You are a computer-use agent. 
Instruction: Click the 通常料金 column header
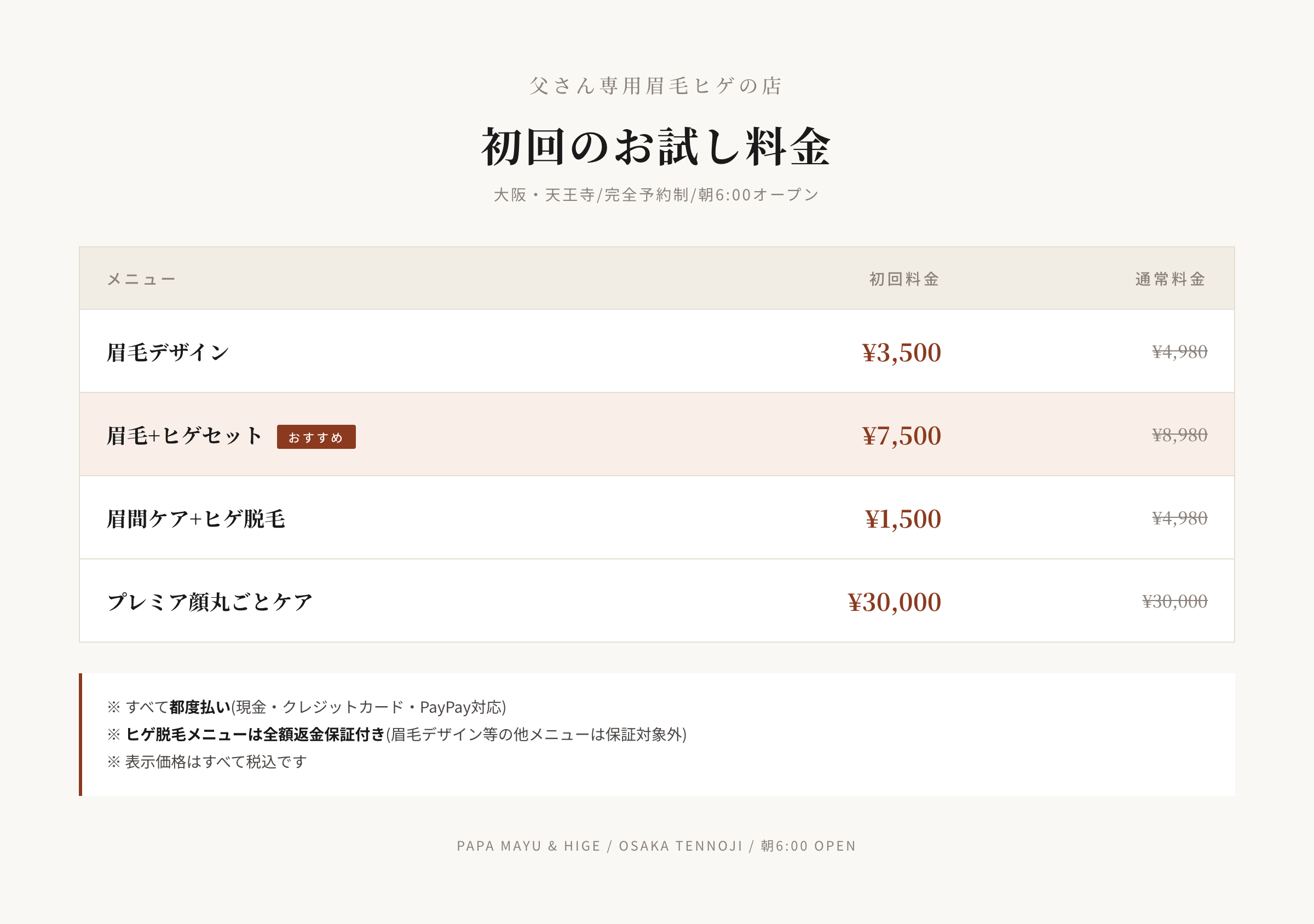point(1171,279)
